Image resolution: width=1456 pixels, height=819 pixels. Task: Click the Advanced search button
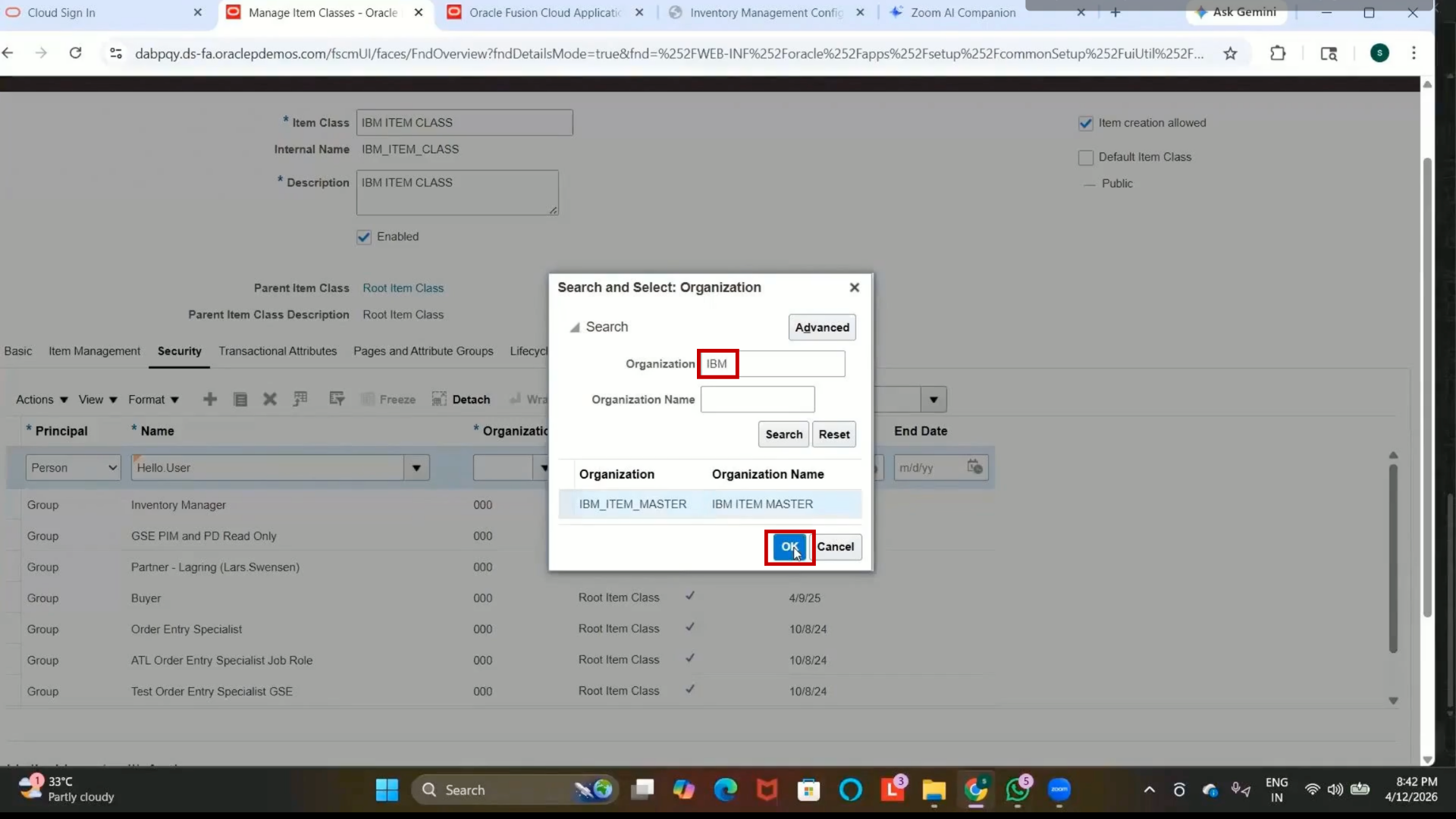(822, 328)
